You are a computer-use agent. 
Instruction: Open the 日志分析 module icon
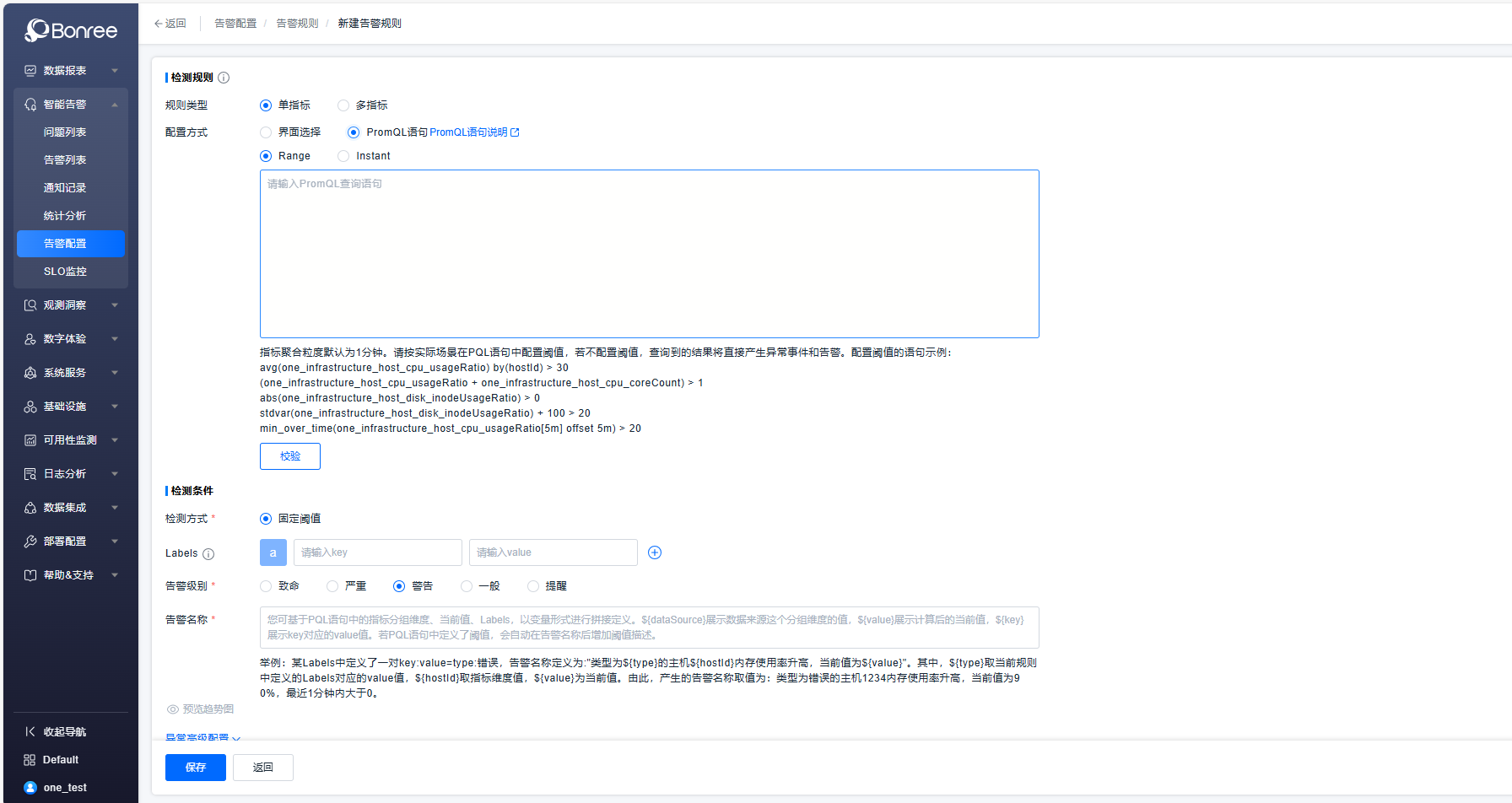pos(30,473)
